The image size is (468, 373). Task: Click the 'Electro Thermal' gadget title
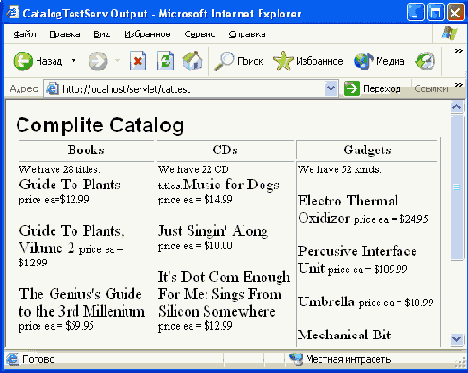pyautogui.click(x=348, y=201)
